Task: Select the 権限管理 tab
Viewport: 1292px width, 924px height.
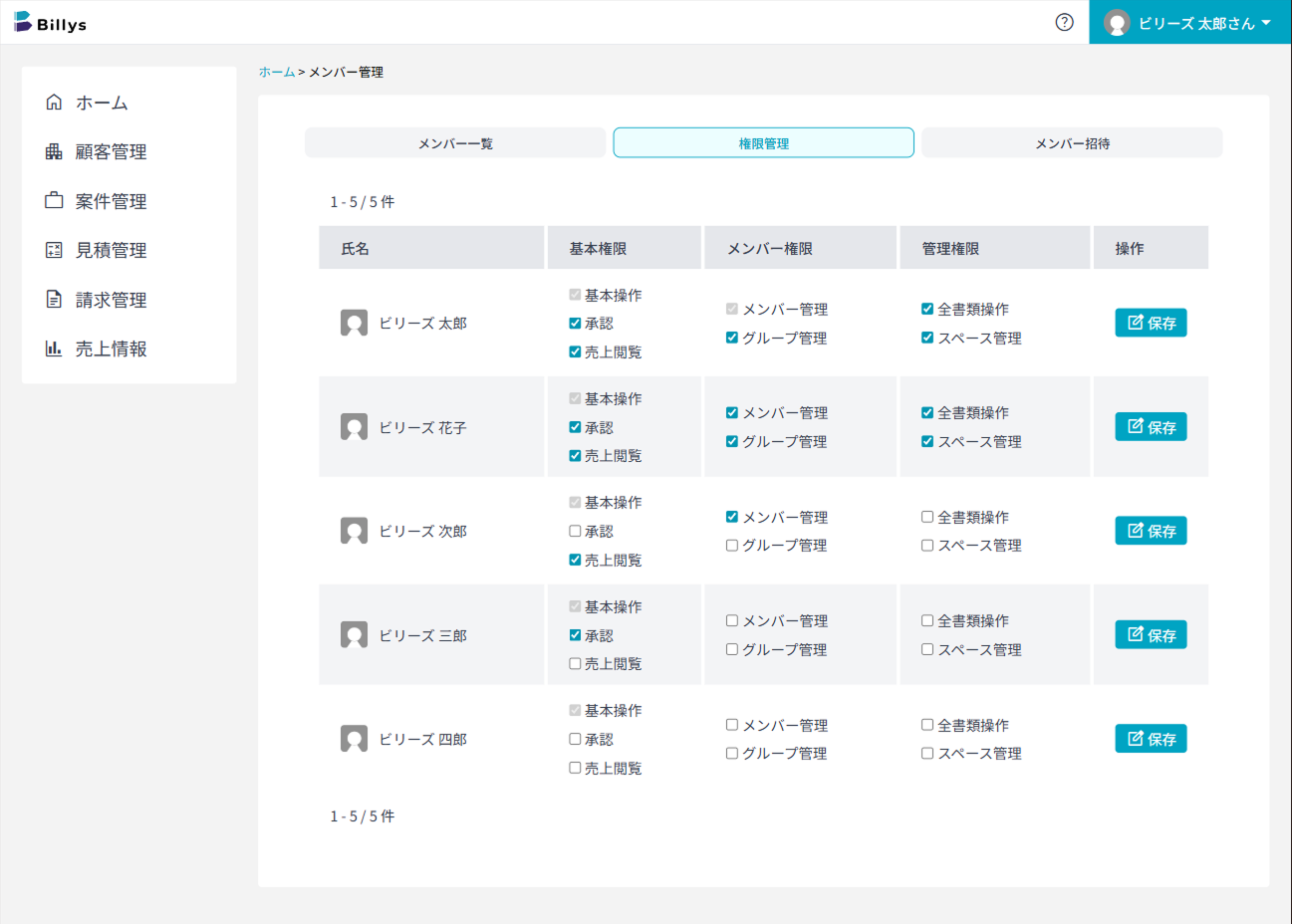Action: 764,143
